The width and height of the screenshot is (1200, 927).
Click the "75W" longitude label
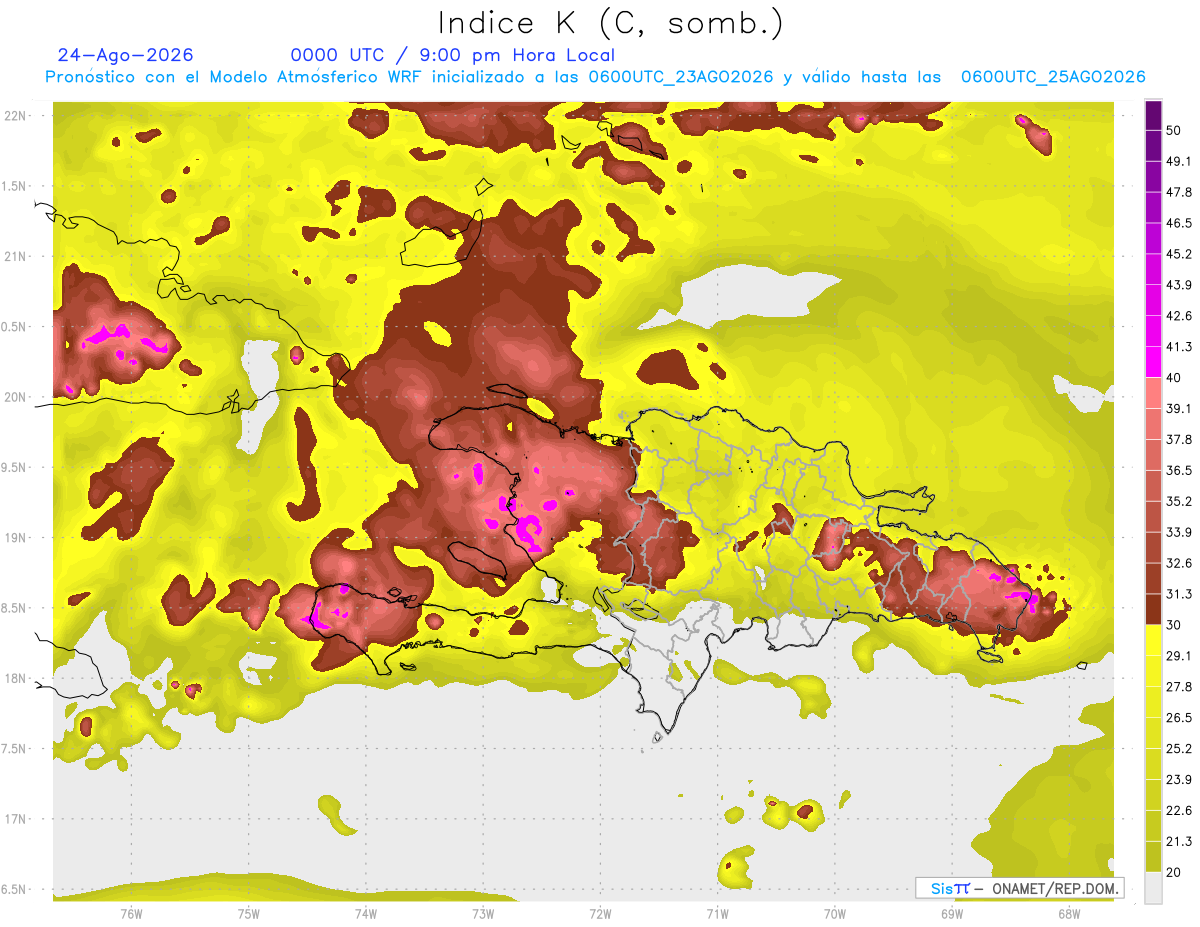[249, 914]
